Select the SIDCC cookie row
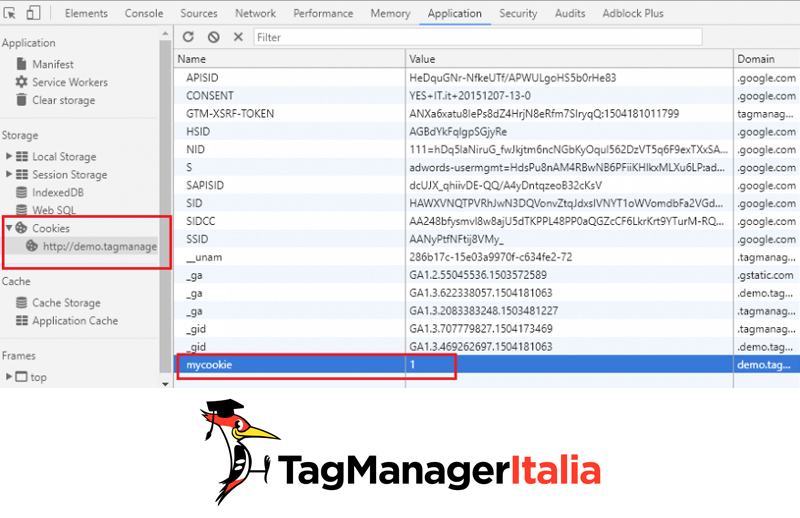This screenshot has height=518, width=800. click(x=487, y=221)
